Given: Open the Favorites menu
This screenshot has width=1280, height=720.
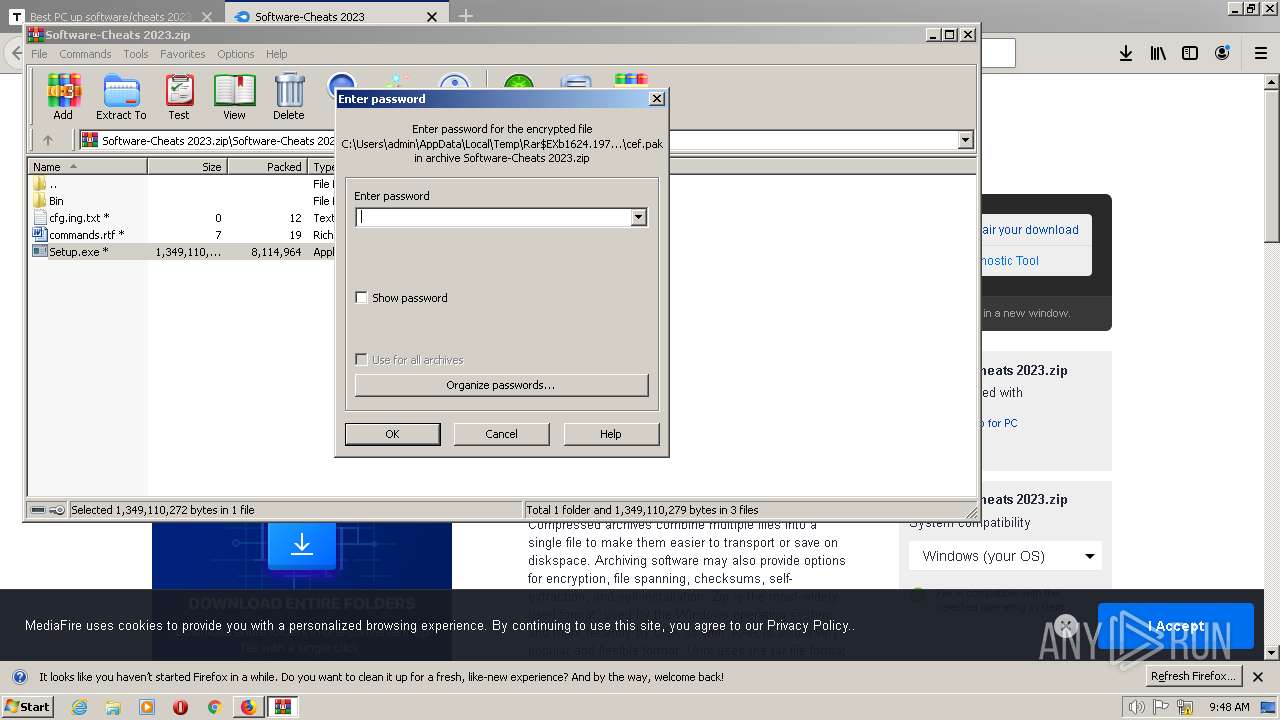Looking at the screenshot, I should (x=183, y=54).
